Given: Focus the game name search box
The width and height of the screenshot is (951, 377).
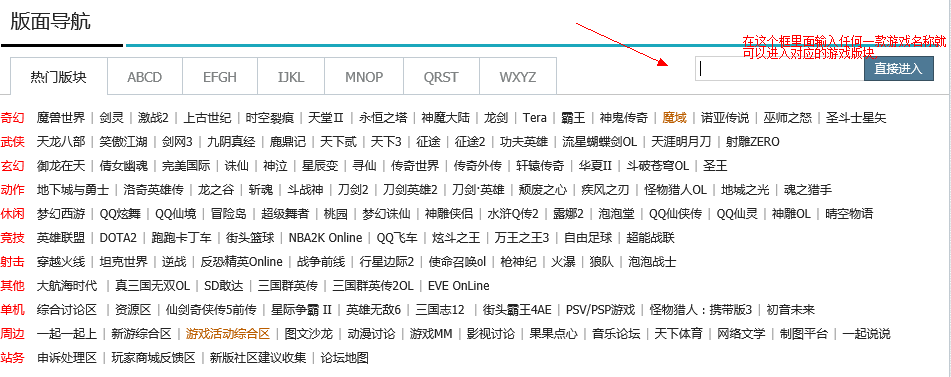Looking at the screenshot, I should click(780, 69).
